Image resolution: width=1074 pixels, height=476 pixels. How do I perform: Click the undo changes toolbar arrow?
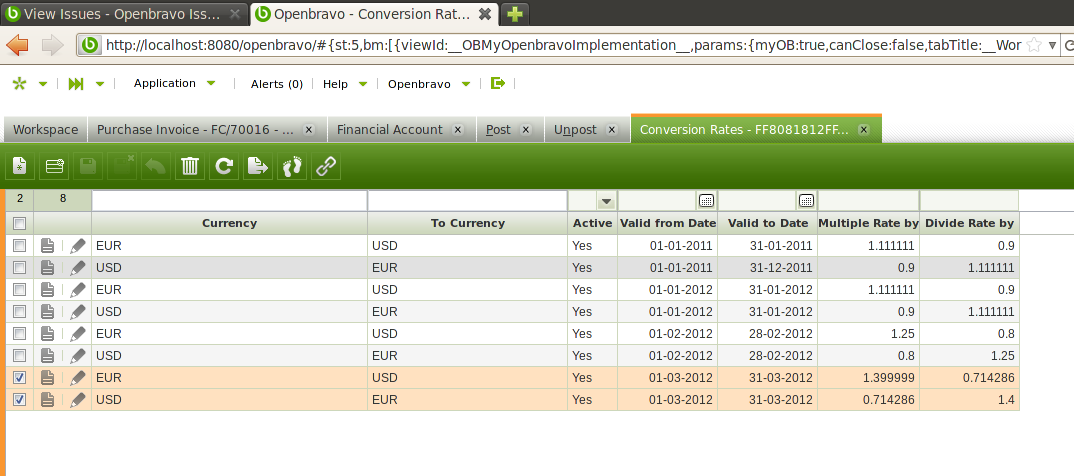click(155, 166)
